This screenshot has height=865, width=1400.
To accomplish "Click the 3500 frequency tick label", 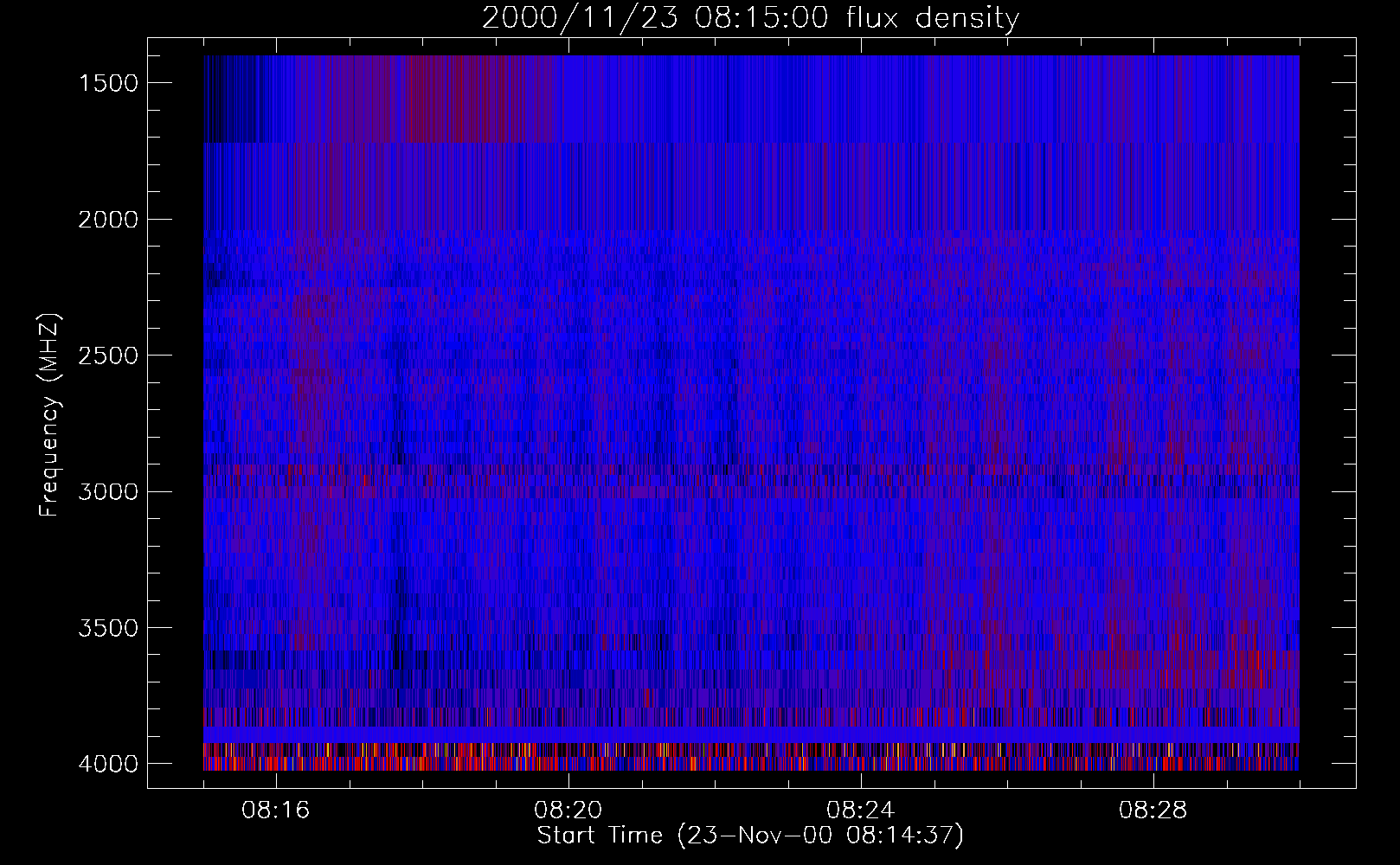I will [x=108, y=628].
